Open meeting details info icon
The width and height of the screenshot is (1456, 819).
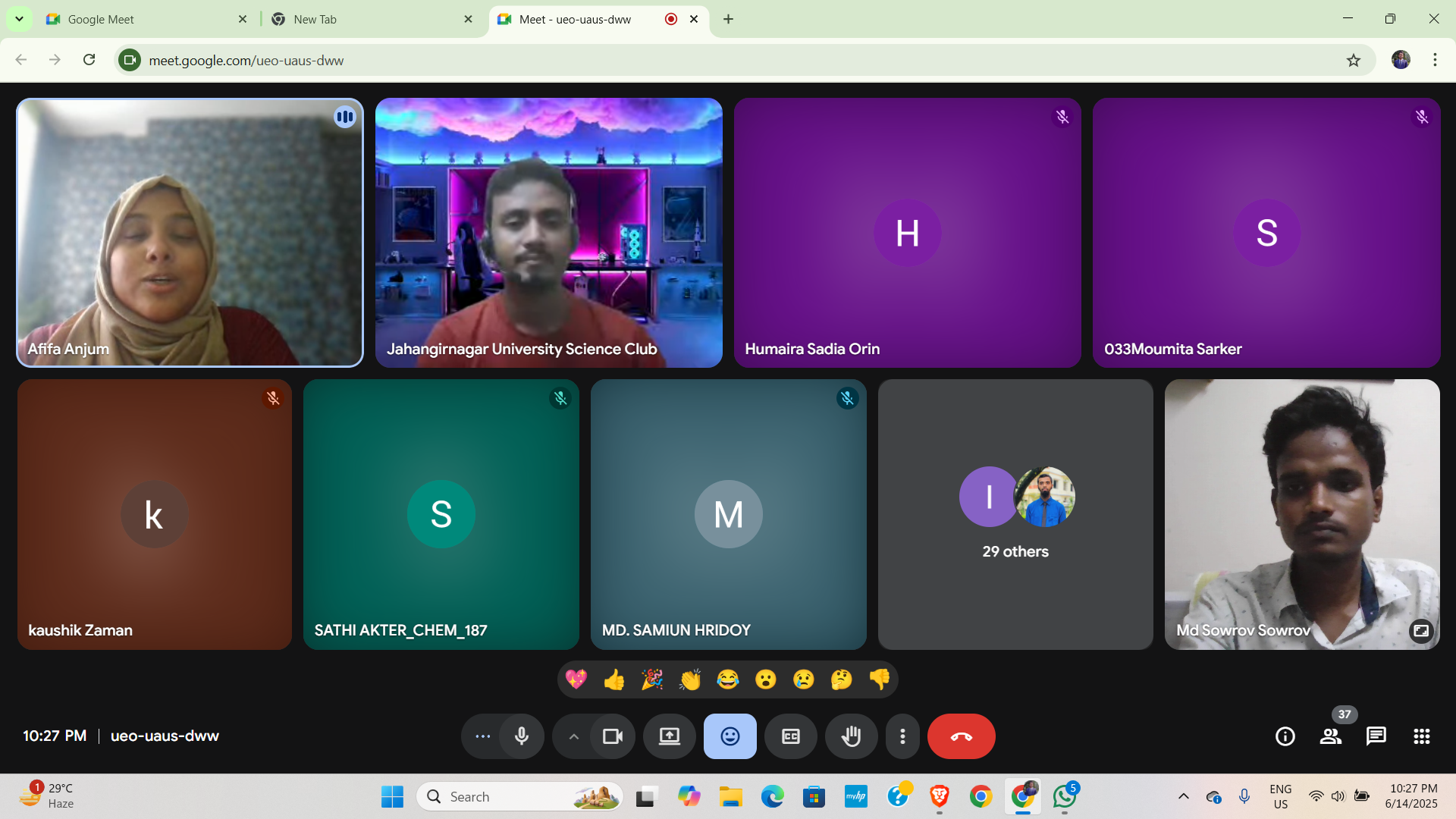tap(1285, 736)
